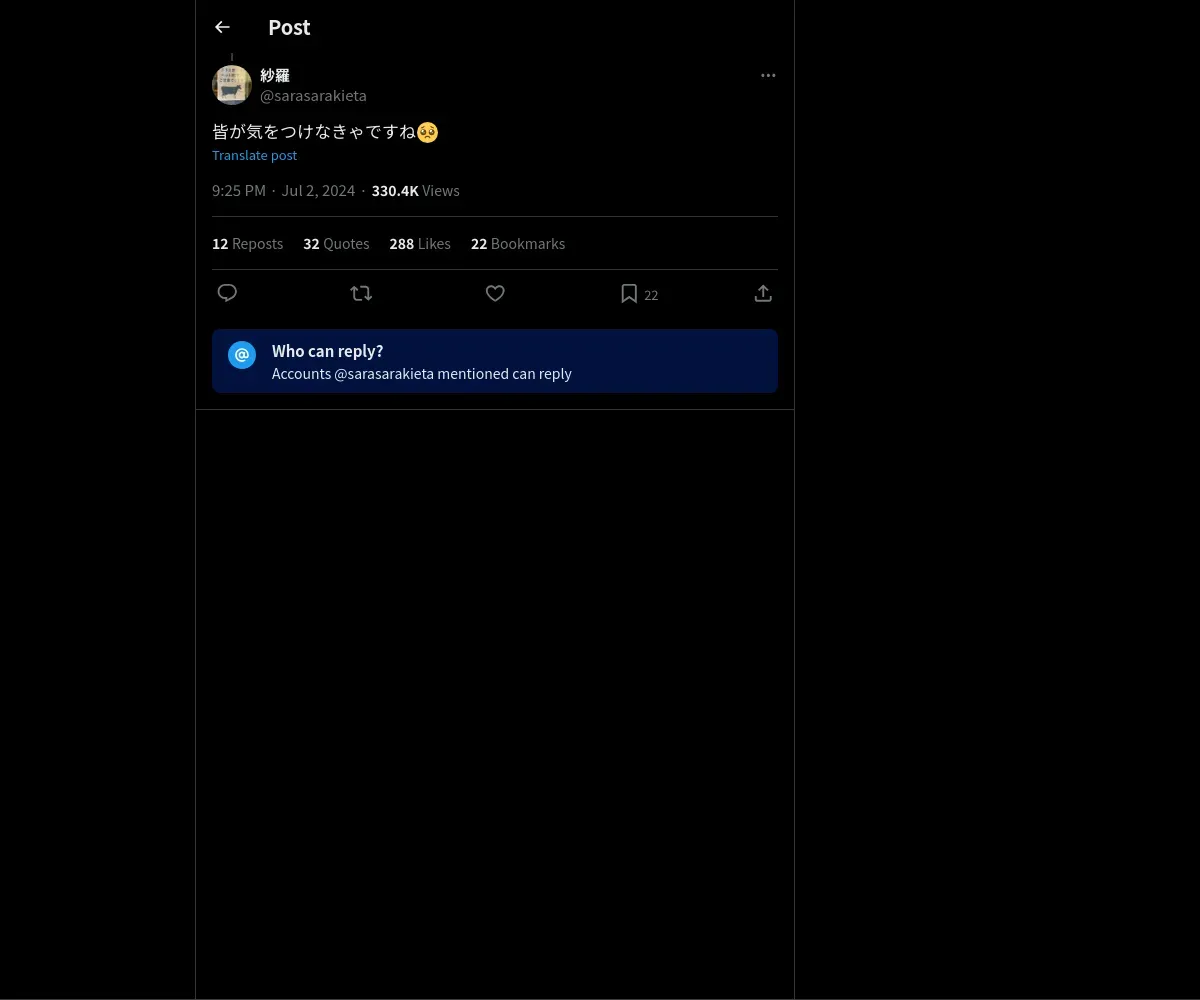Click the 22 Bookmarks count in stats row
The image size is (1200, 1000).
518,244
